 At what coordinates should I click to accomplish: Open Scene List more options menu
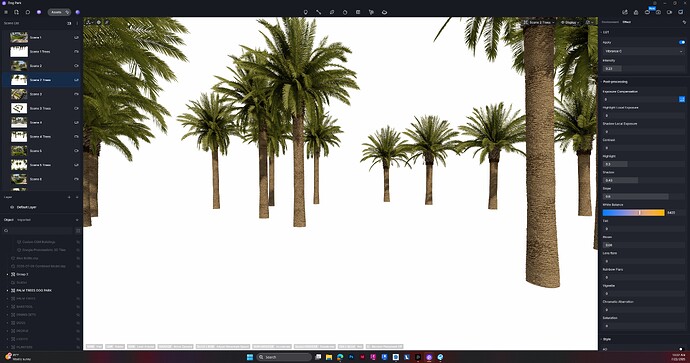77,23
